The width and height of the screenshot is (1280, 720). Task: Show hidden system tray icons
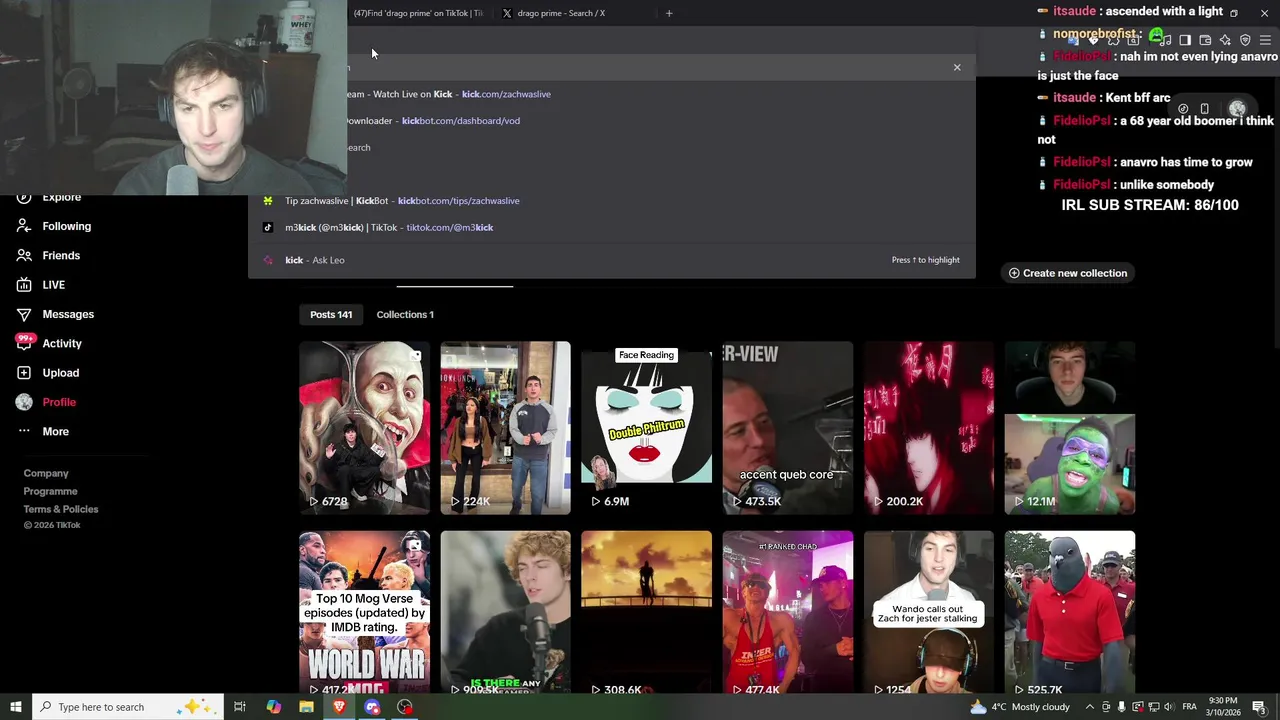click(x=1090, y=707)
